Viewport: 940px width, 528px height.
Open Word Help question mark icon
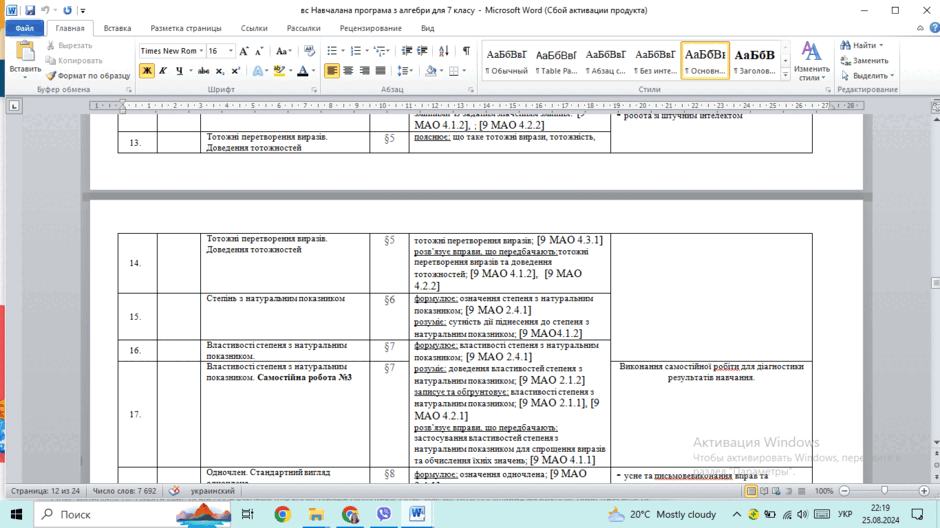[934, 28]
